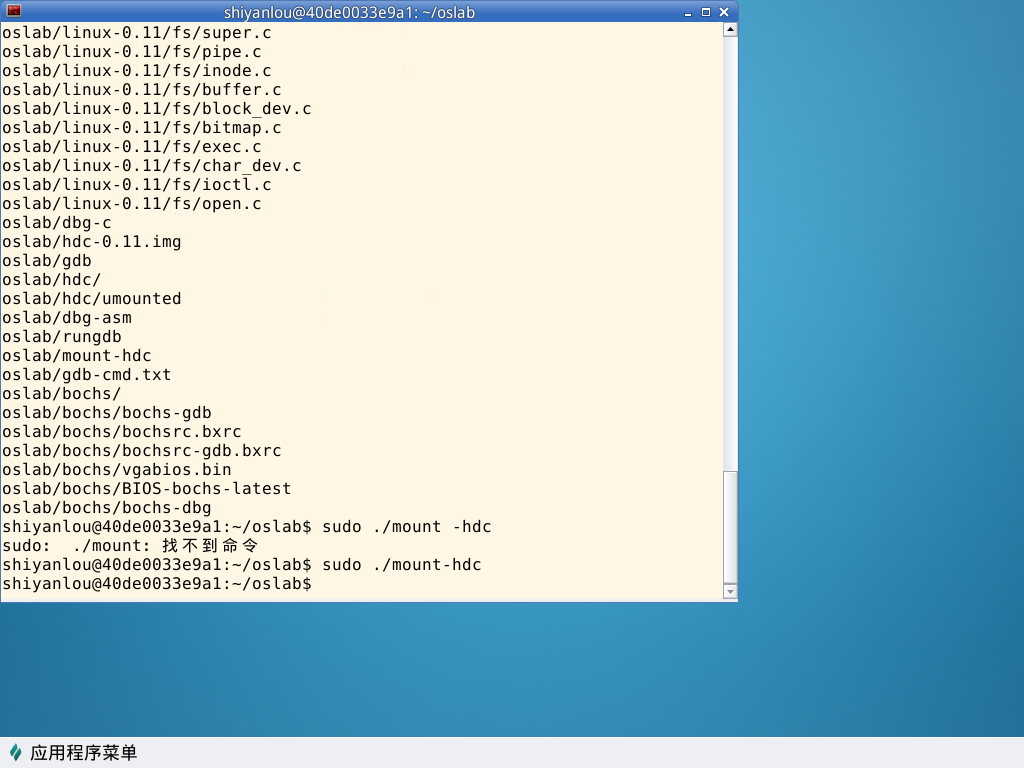The width and height of the screenshot is (1024, 768).
Task: Minimize the terminal window
Action: pos(690,11)
